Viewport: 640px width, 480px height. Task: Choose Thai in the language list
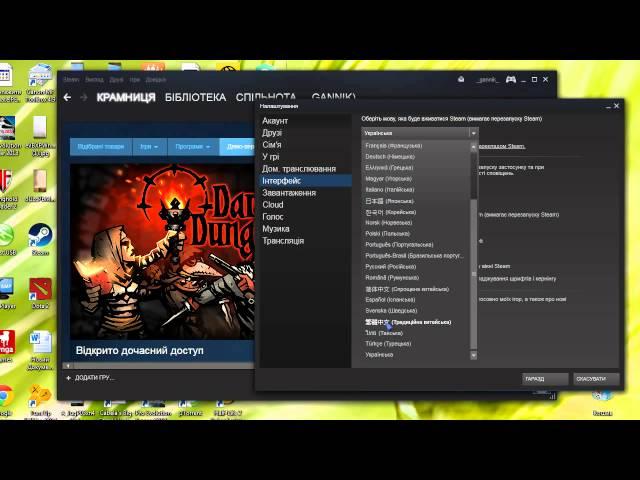pos(416,333)
